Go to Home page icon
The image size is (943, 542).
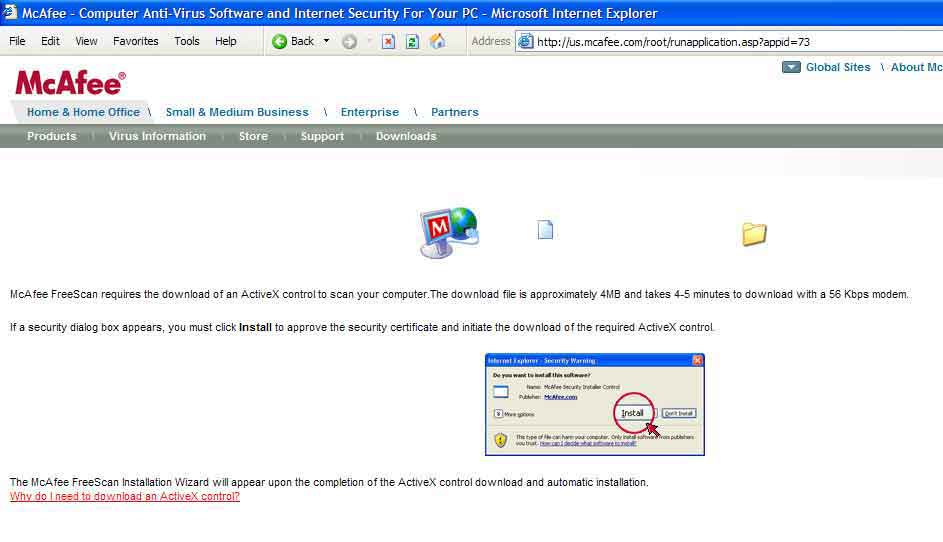pyautogui.click(x=437, y=41)
